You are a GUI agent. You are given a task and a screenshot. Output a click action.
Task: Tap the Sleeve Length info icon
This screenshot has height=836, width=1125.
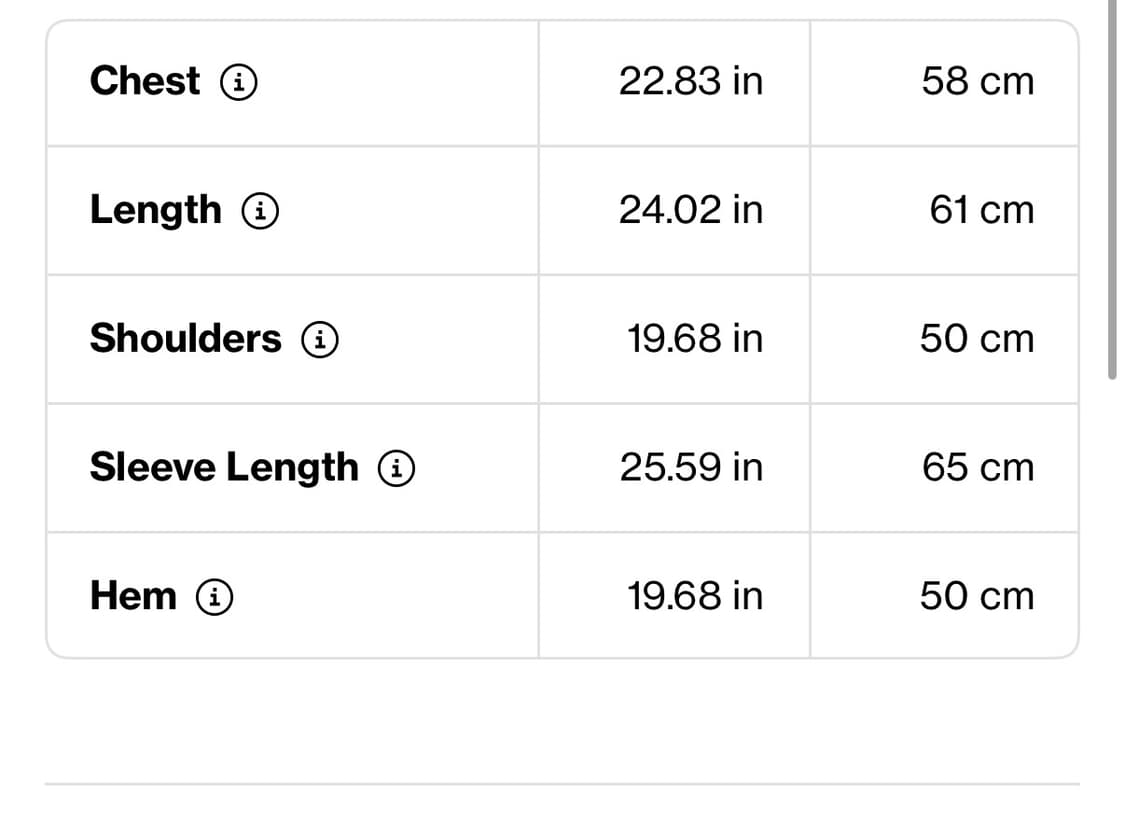click(x=396, y=468)
